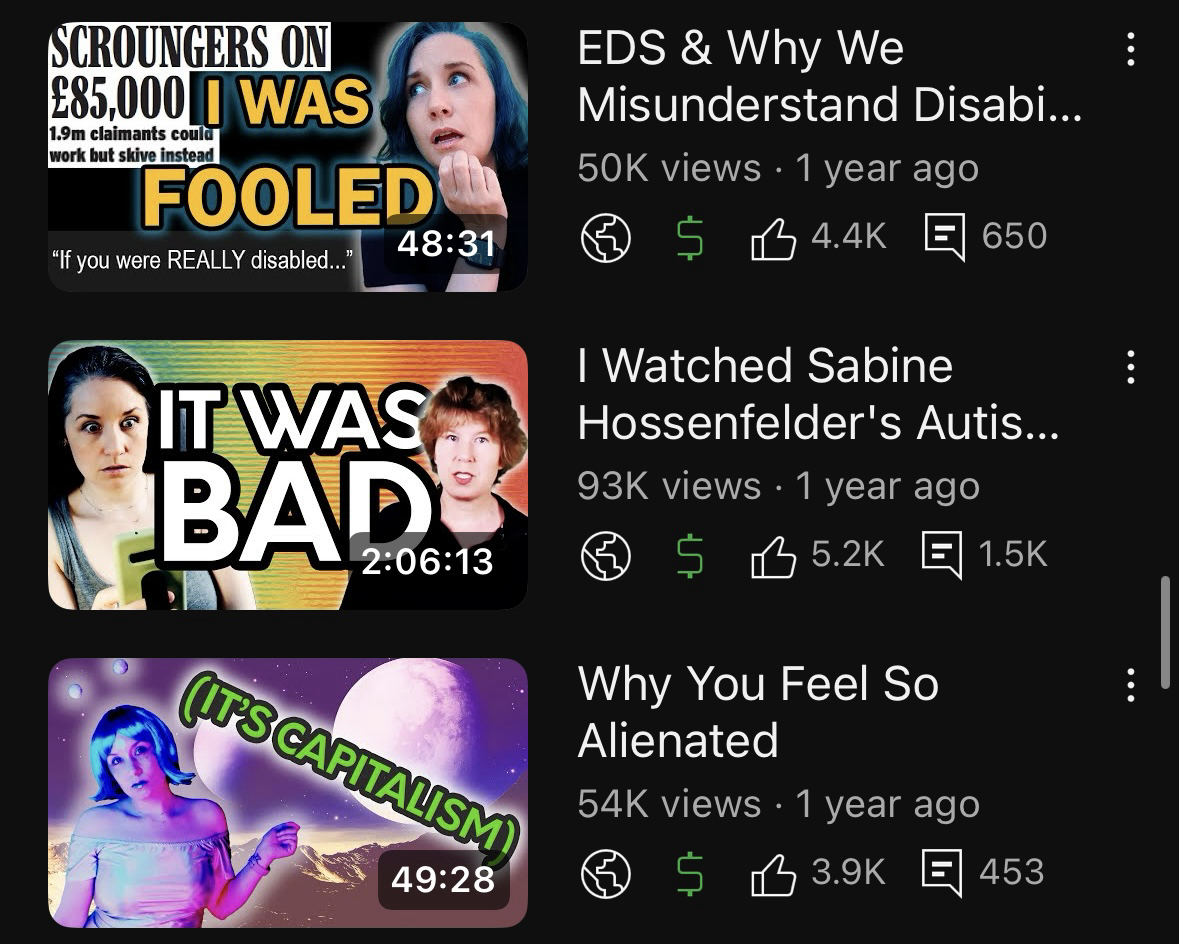Open comments icon showing 453 comments
The image size is (1179, 944).
click(x=942, y=874)
